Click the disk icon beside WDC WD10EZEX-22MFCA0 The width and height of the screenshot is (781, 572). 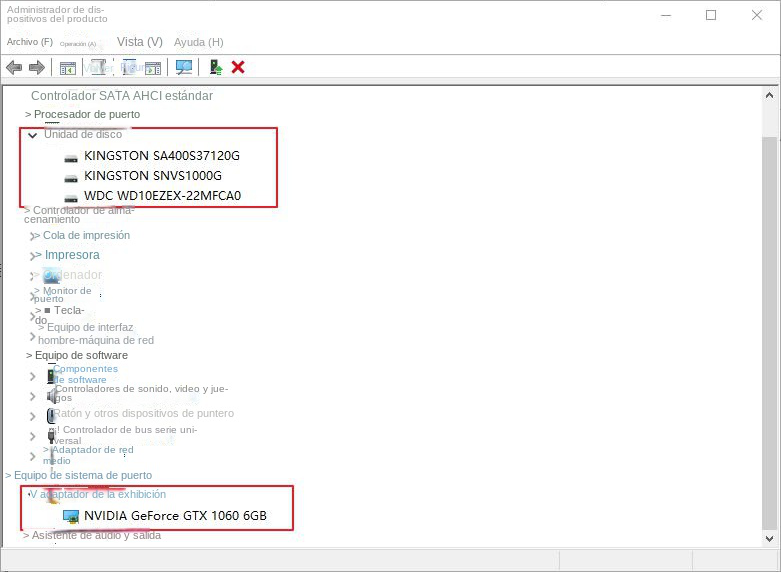71,198
